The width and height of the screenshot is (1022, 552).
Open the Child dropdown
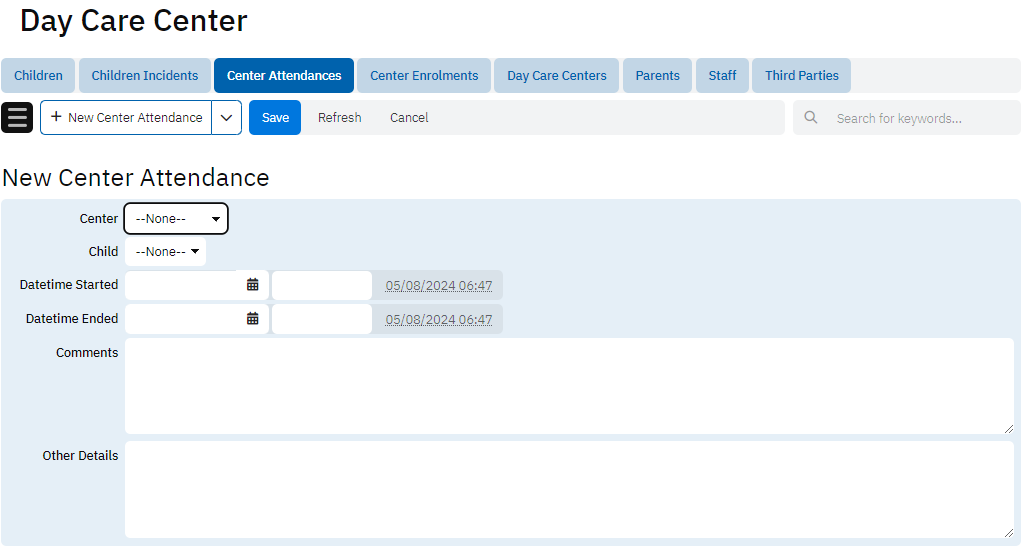click(x=166, y=252)
